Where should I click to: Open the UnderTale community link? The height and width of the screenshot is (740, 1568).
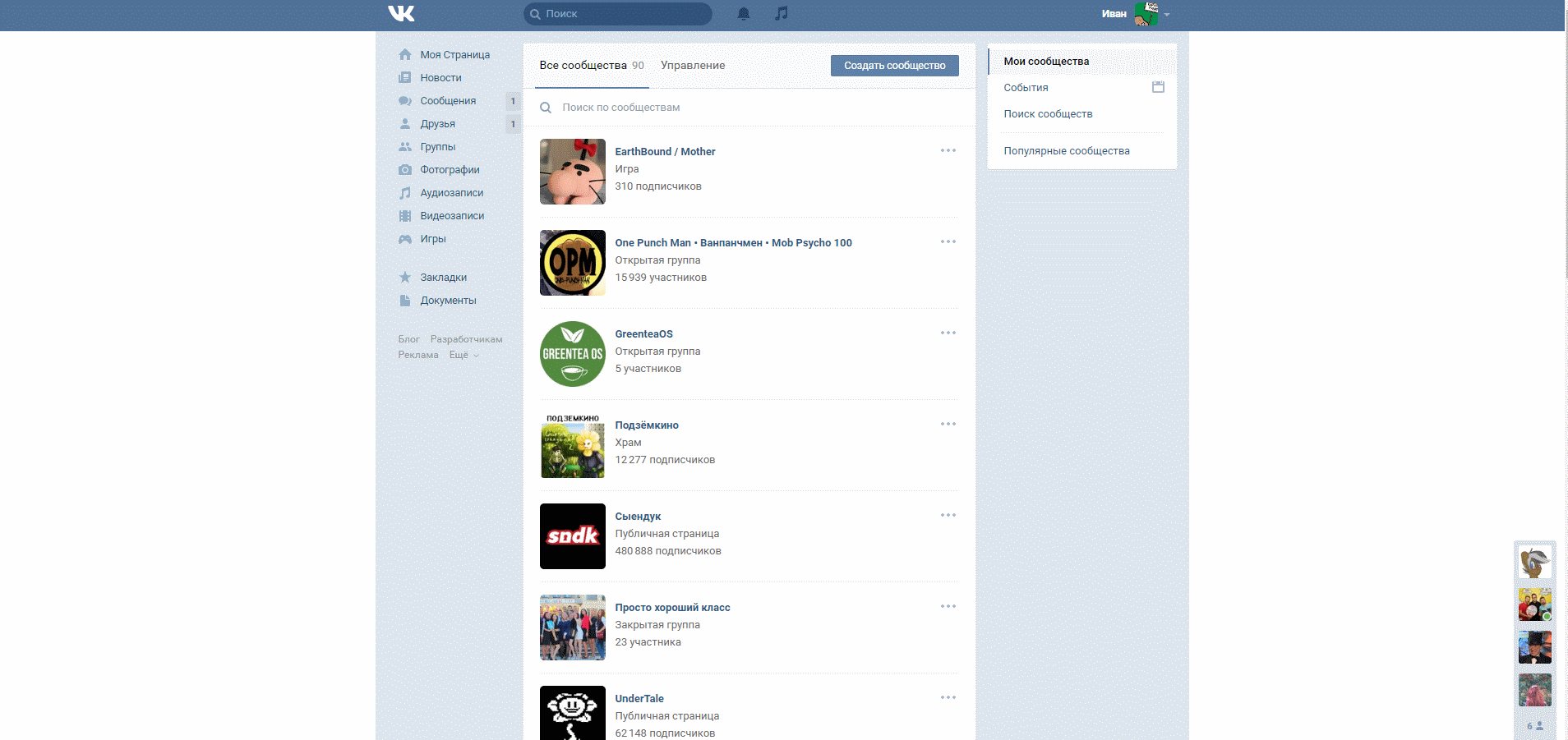(639, 699)
